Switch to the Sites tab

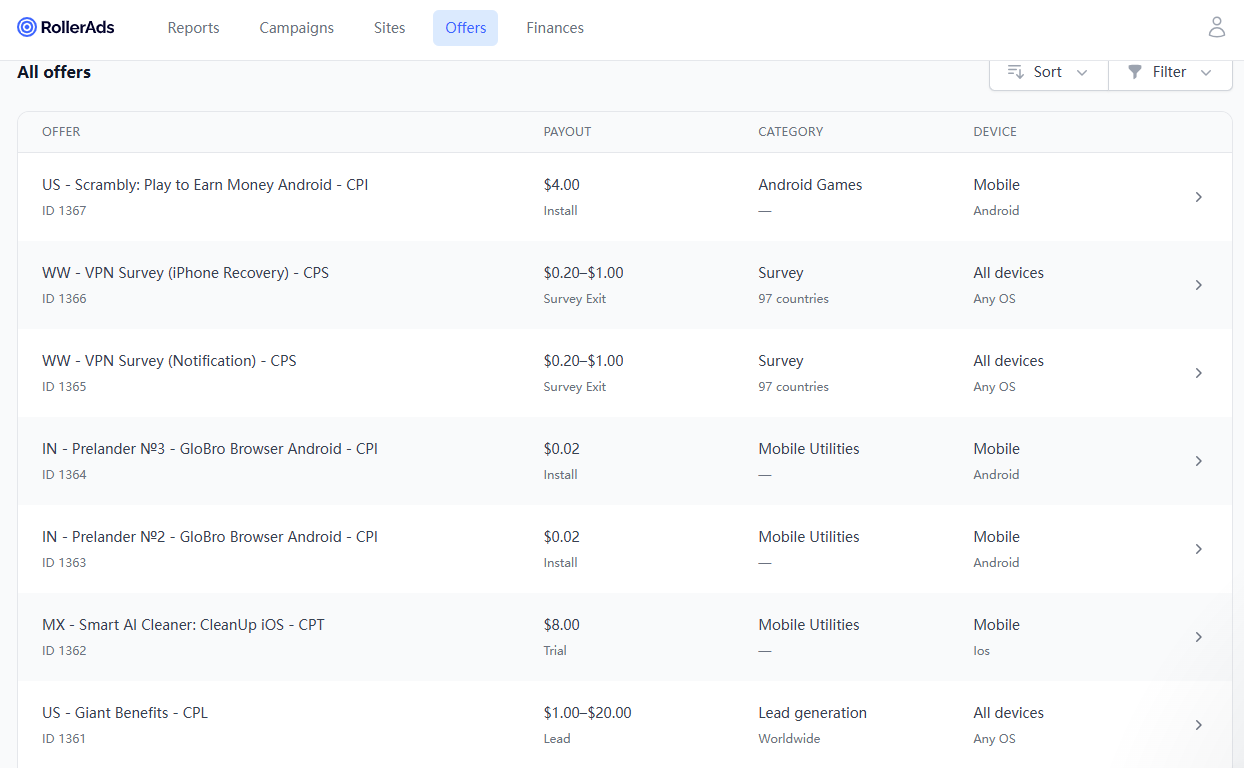point(390,28)
